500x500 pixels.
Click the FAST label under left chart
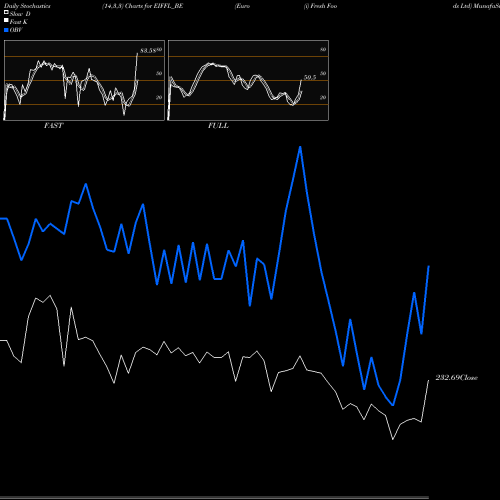tap(53, 126)
